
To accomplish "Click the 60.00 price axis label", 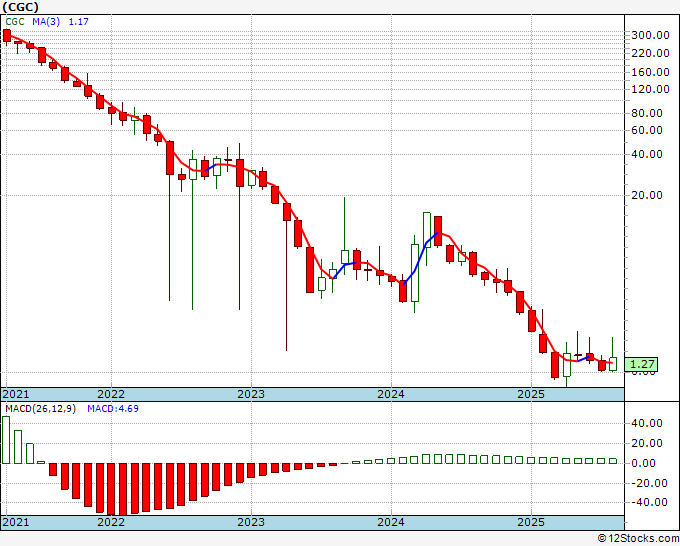I will [x=647, y=130].
